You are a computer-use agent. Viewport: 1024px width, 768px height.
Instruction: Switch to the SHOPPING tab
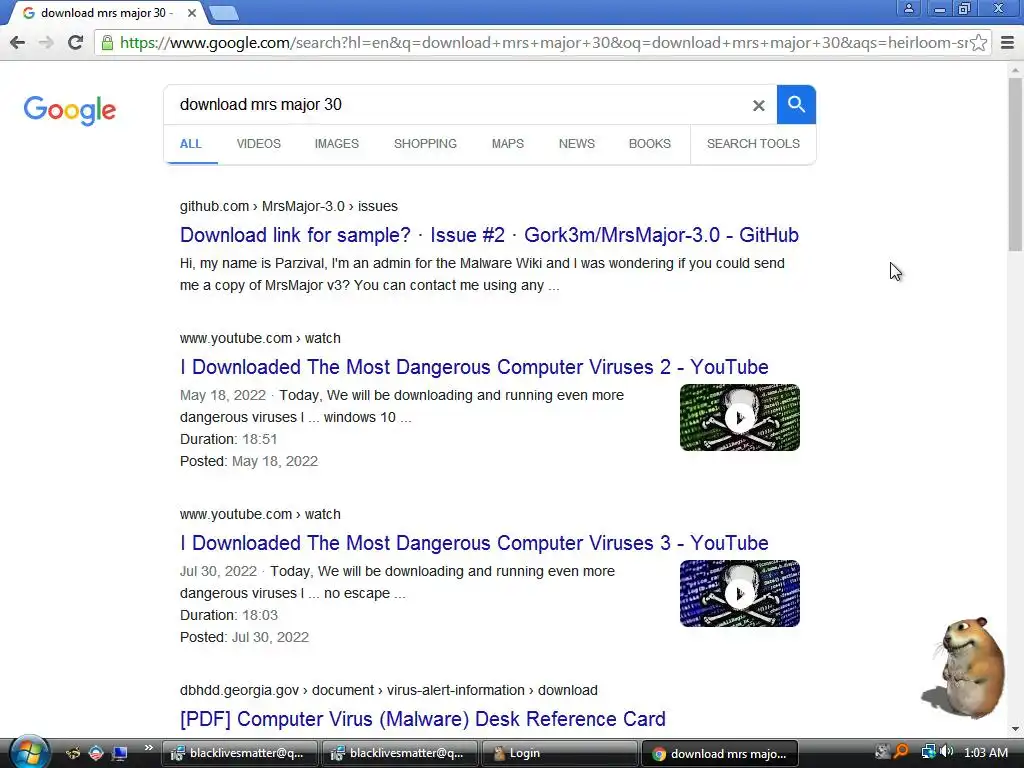point(425,144)
